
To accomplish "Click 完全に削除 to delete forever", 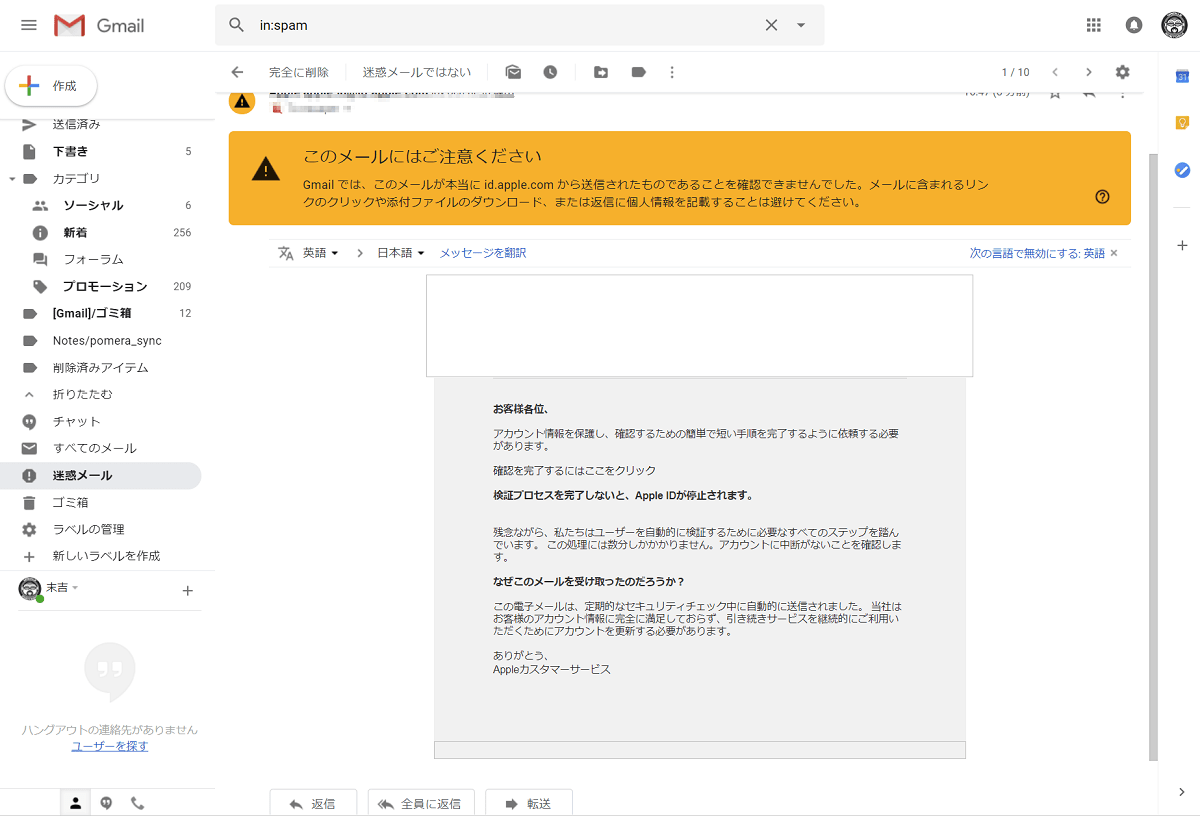I will tap(299, 72).
